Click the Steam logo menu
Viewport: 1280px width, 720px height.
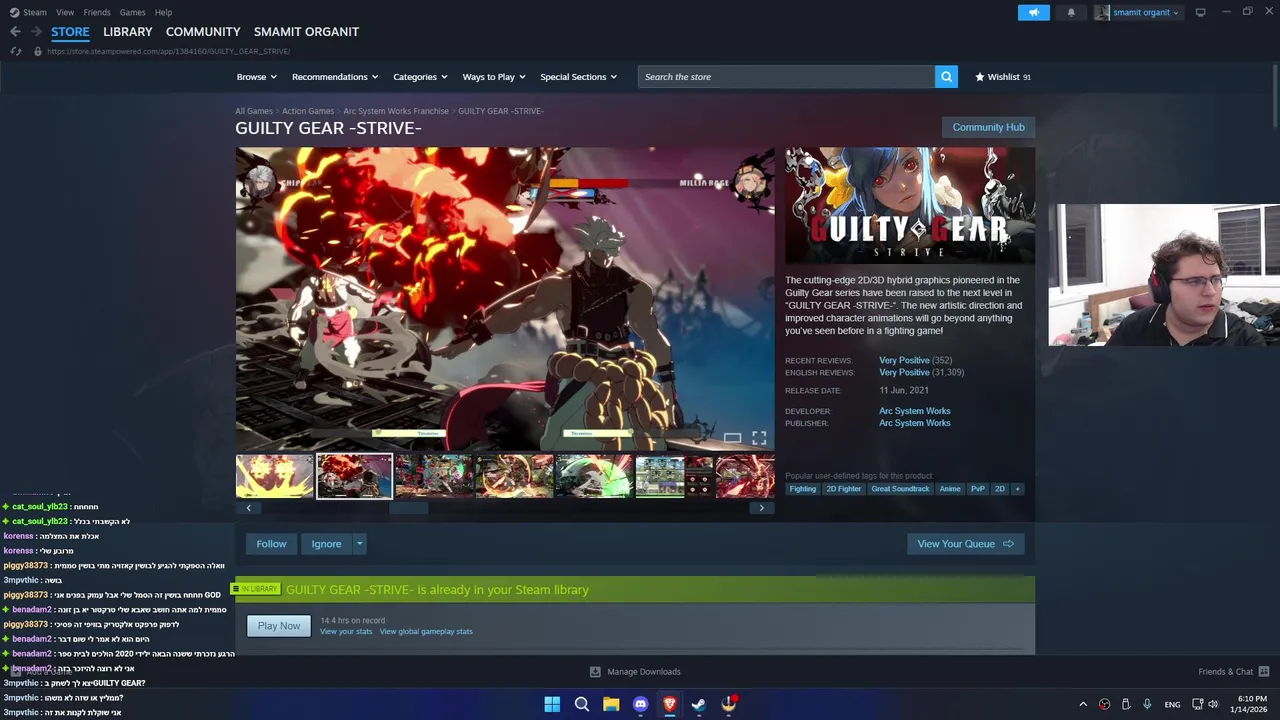point(28,12)
